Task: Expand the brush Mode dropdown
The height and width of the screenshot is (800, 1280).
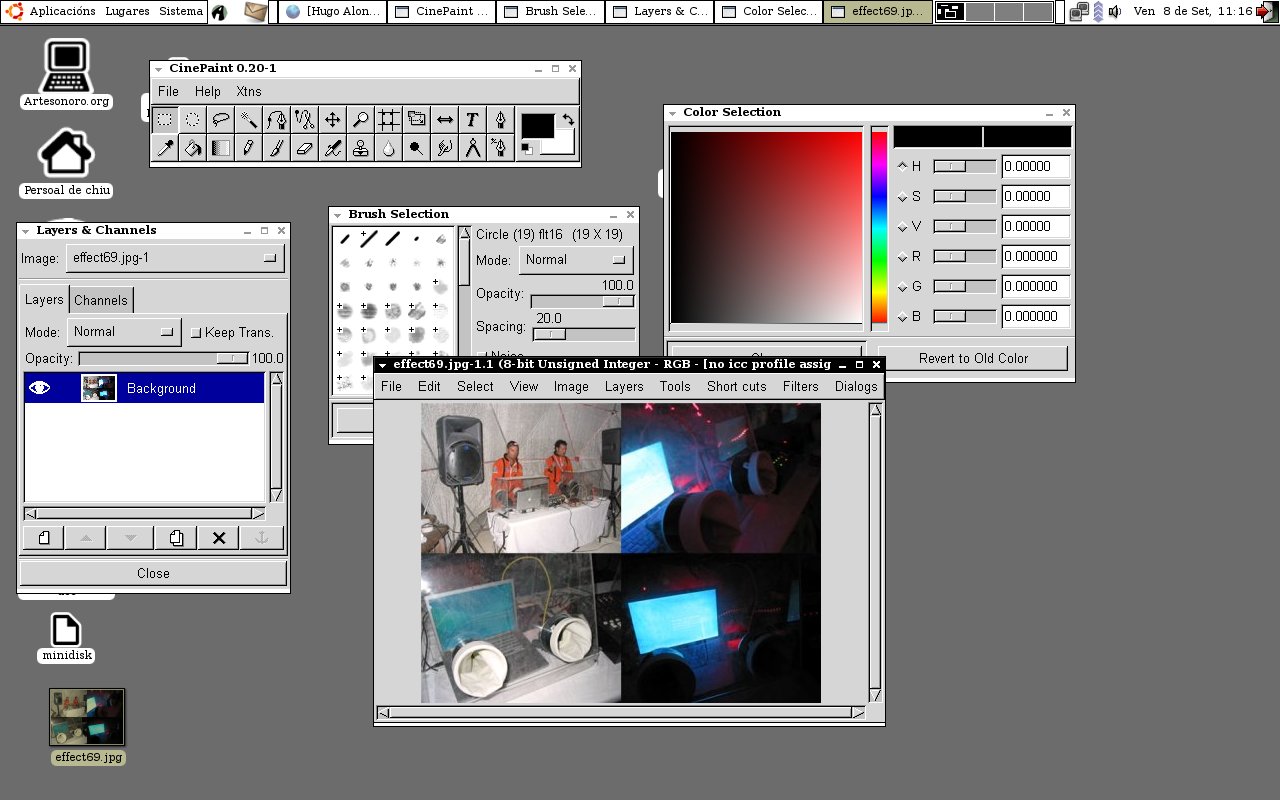Action: 575,260
